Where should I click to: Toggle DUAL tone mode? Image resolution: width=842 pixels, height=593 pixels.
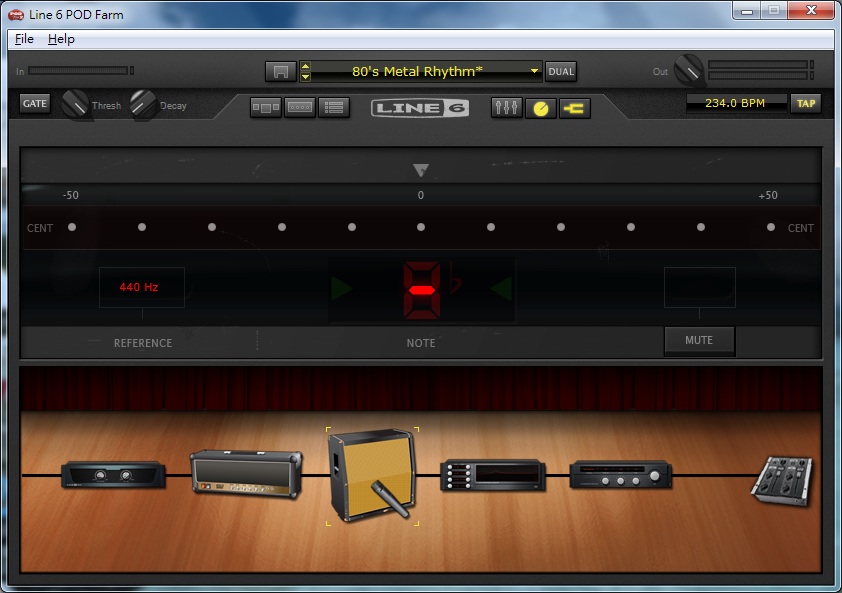(561, 71)
